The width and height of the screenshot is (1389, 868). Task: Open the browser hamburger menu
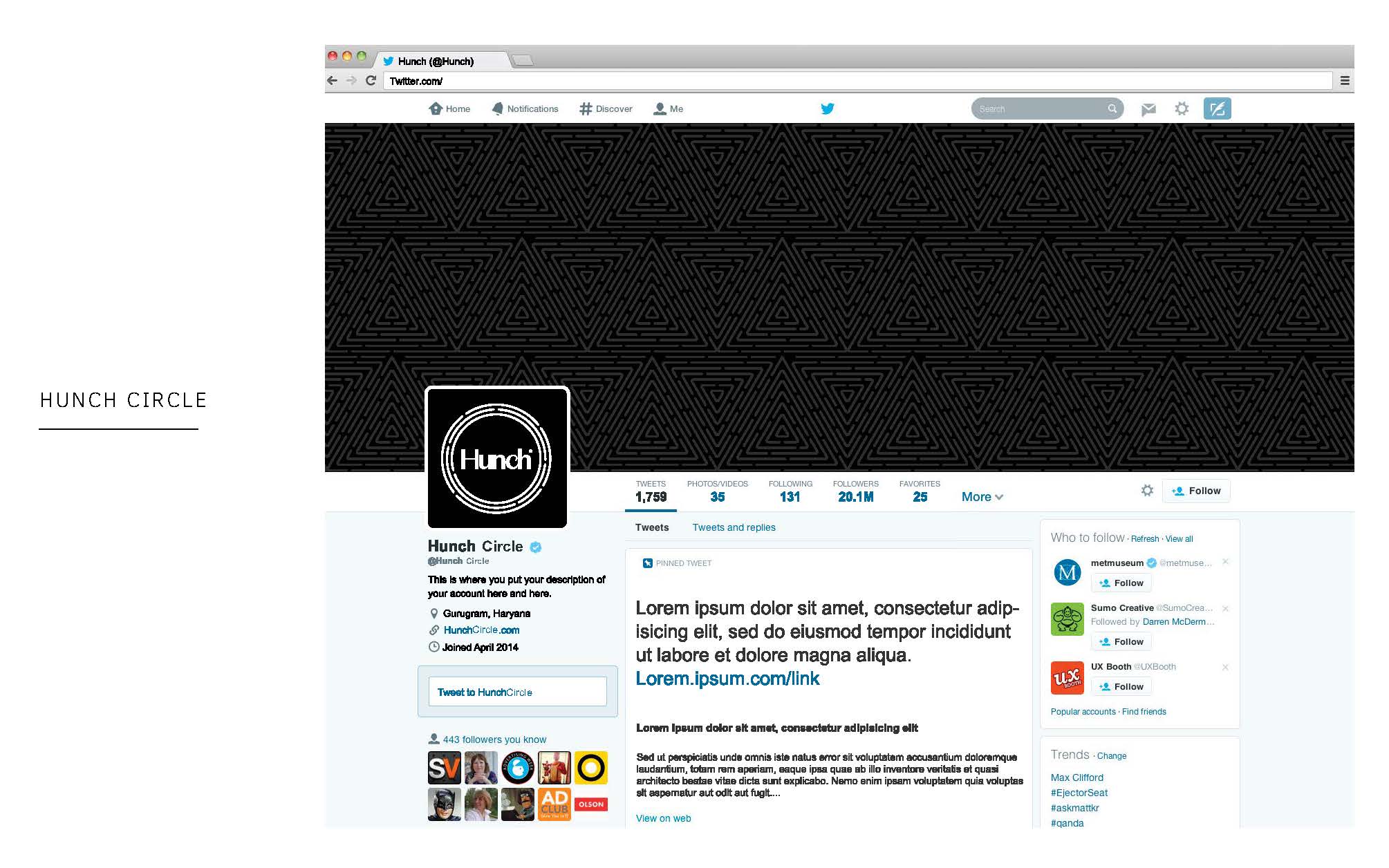click(1344, 81)
